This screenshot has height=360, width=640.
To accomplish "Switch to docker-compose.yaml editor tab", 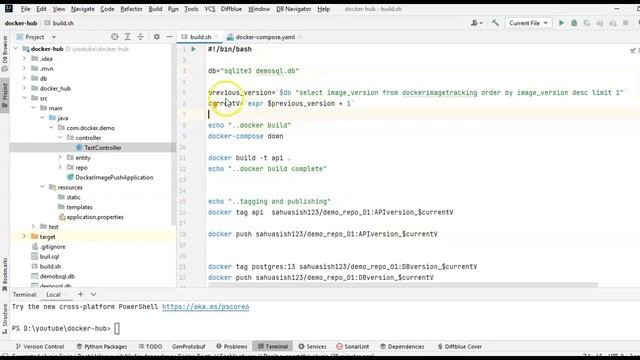I will point(265,37).
